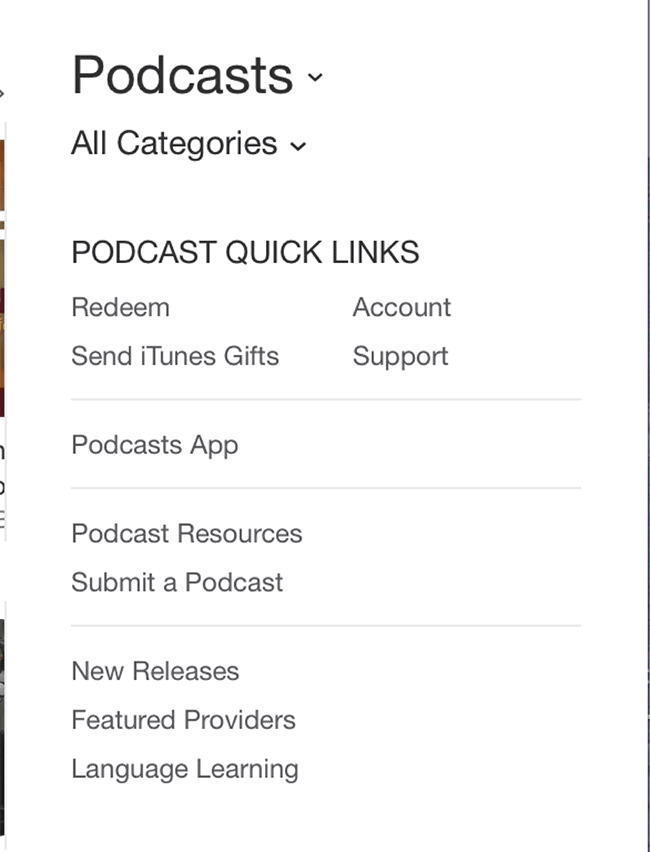650x852 pixels.
Task: Click the chevron beside Podcasts title
Action: tap(315, 77)
